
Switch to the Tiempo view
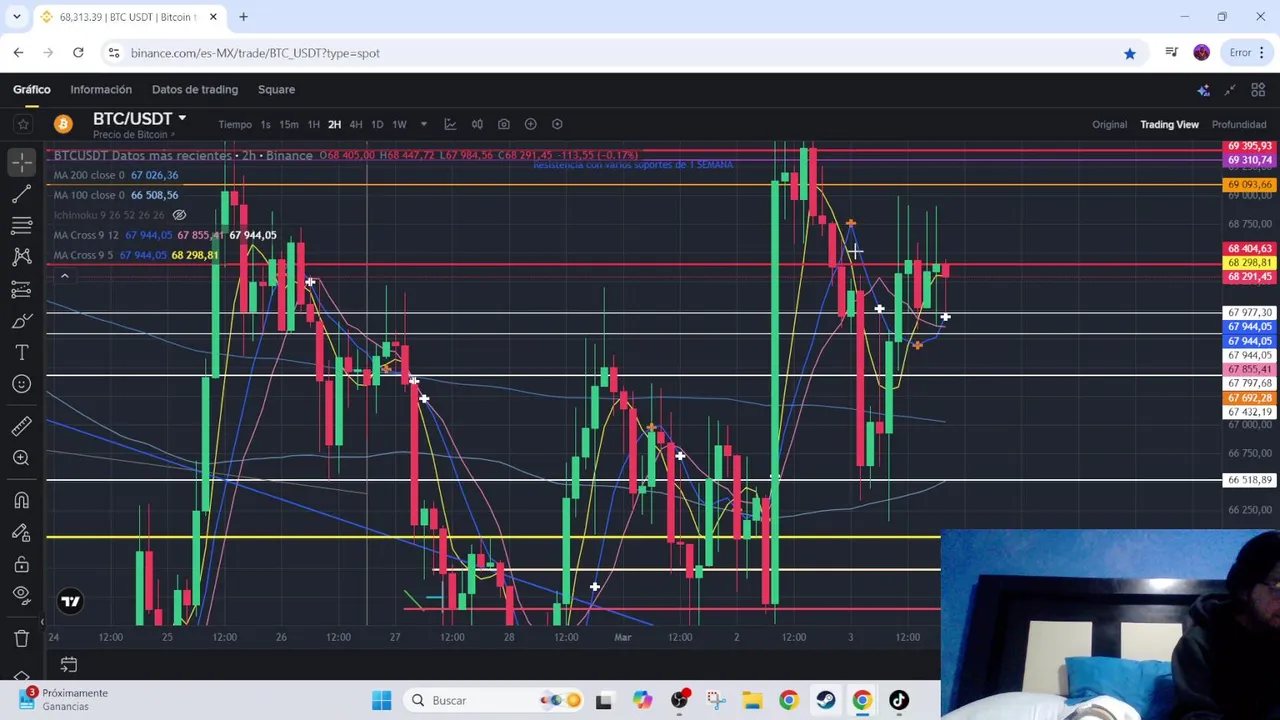click(235, 124)
